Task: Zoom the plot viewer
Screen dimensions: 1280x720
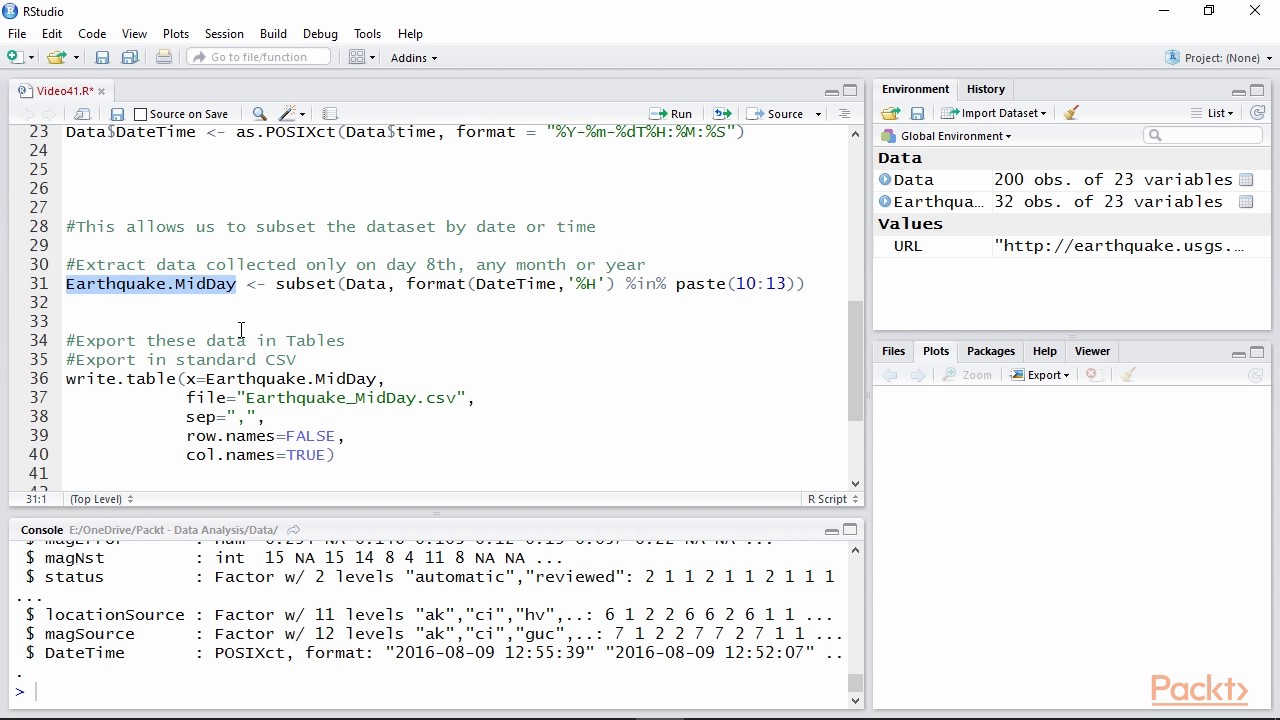Action: 967,375
